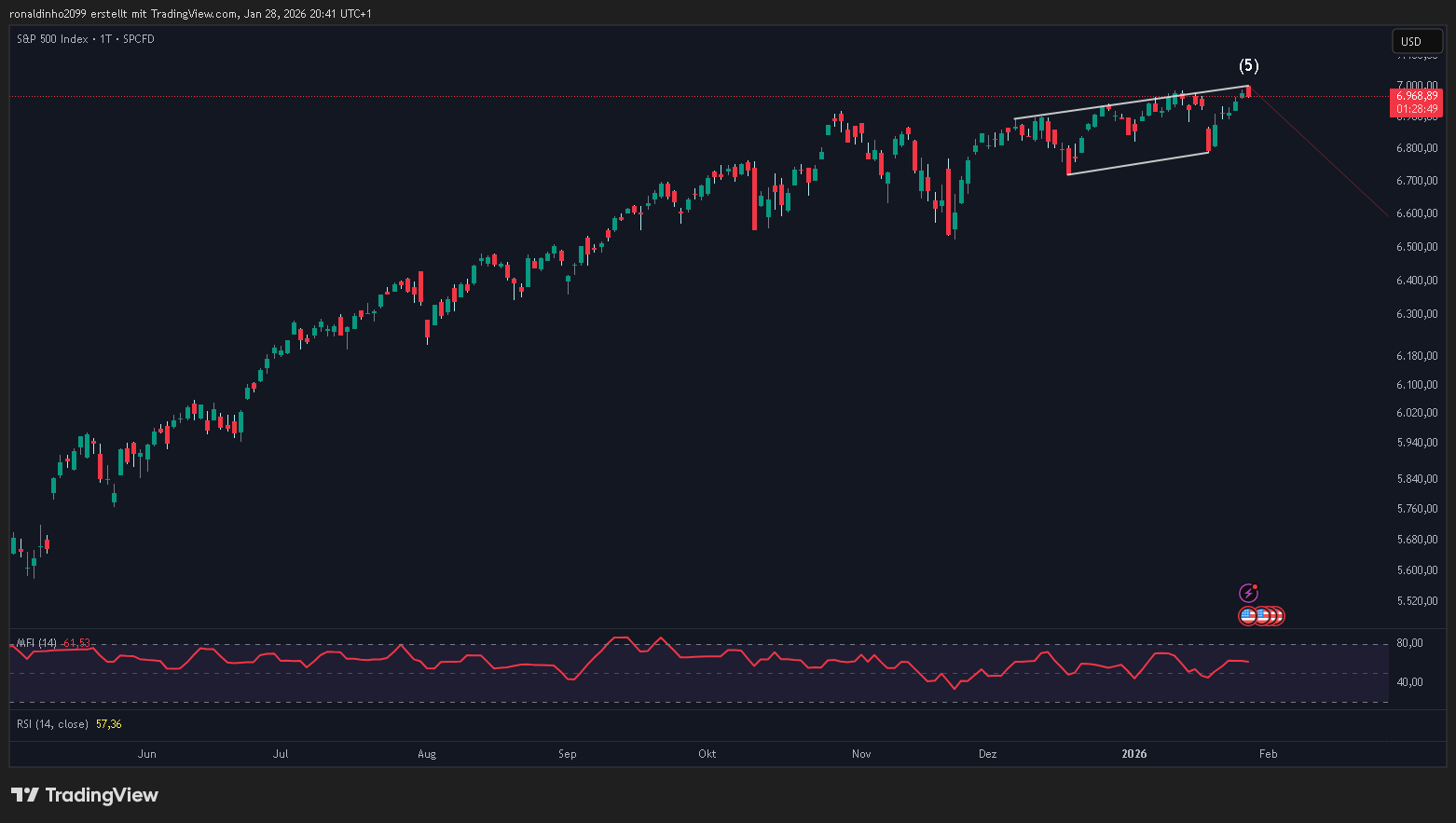The width and height of the screenshot is (1456, 823).
Task: Click the RSI (14, close) indicator label
Action: pos(52,724)
